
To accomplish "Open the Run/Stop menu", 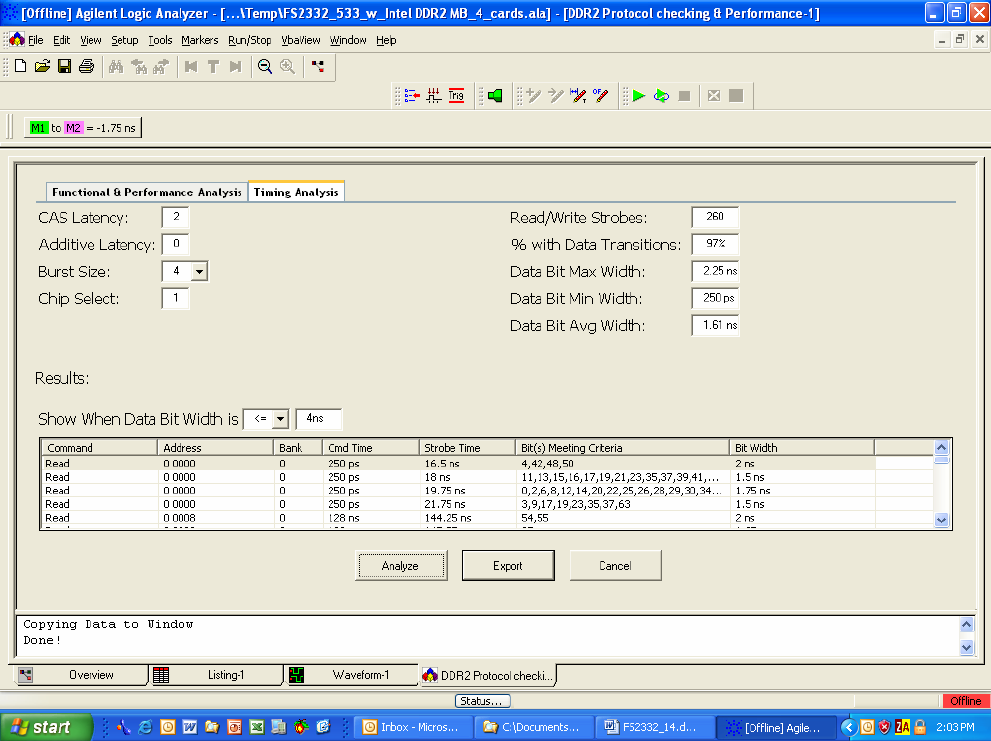I will point(249,40).
